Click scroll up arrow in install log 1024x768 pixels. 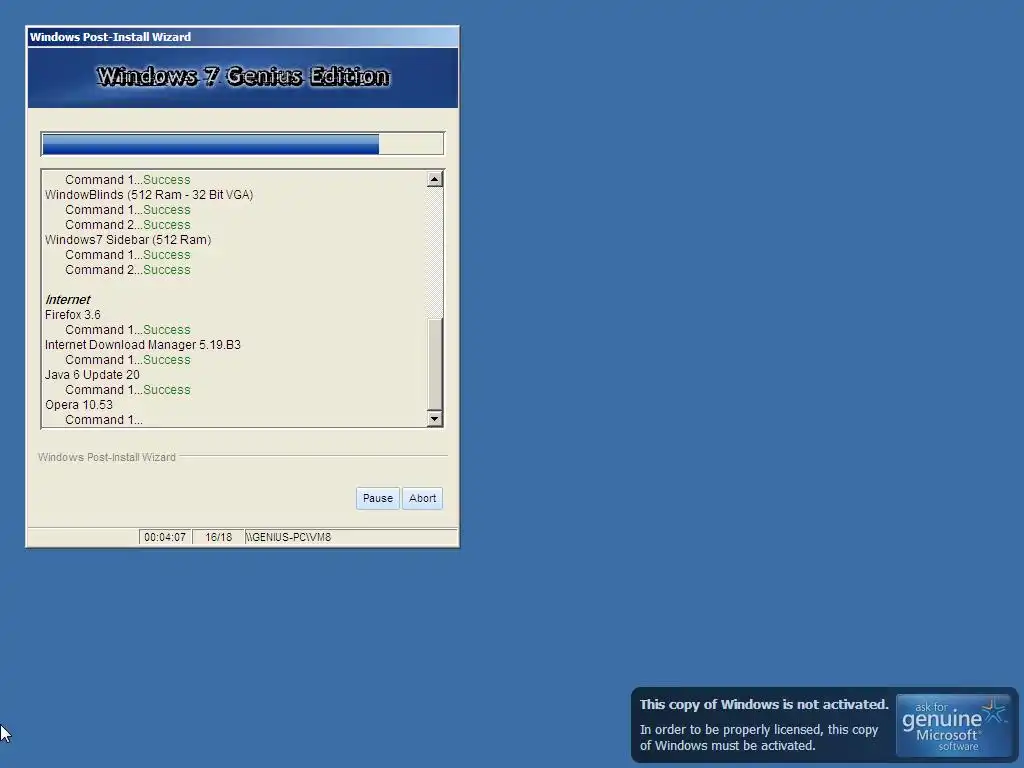434,179
